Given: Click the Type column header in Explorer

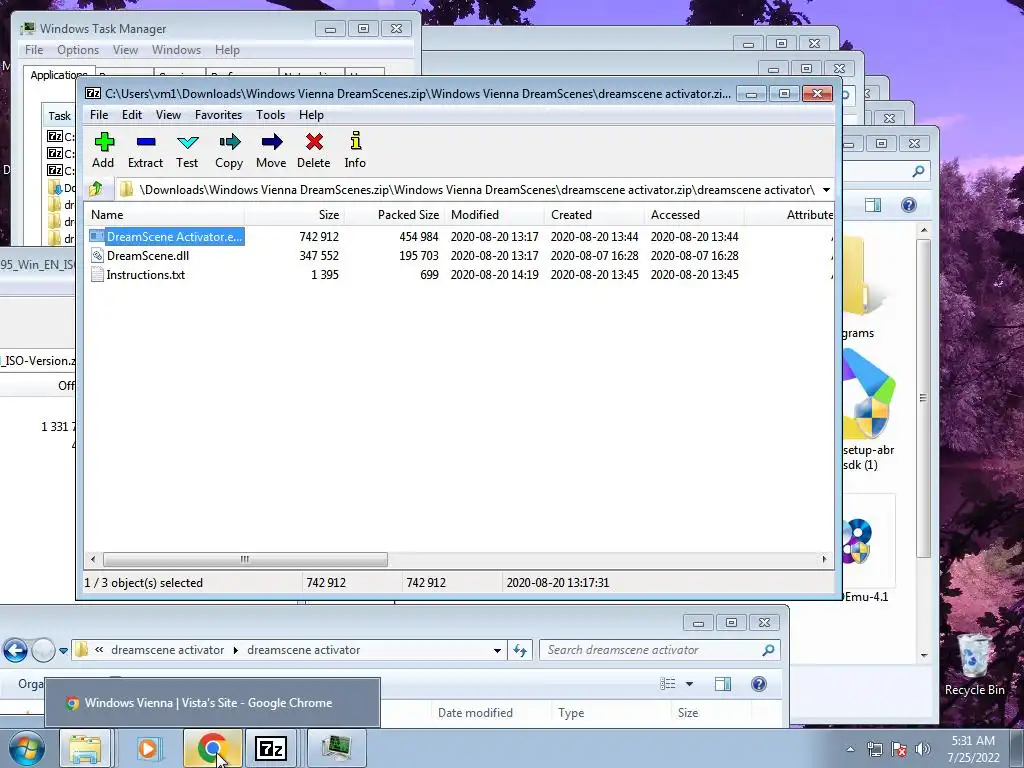Looking at the screenshot, I should [x=610, y=713].
